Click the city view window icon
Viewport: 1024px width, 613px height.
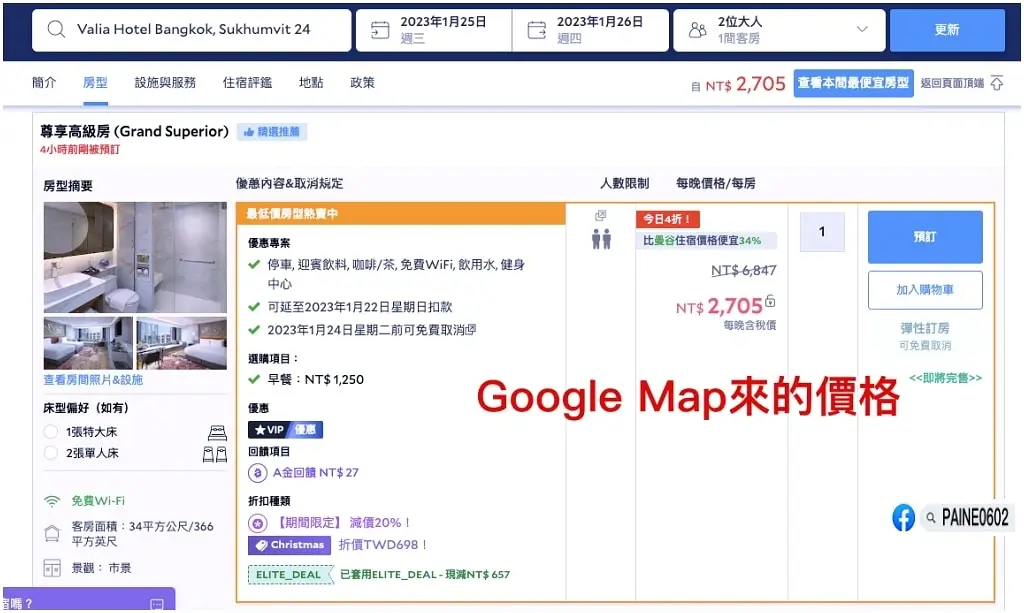tap(52, 568)
